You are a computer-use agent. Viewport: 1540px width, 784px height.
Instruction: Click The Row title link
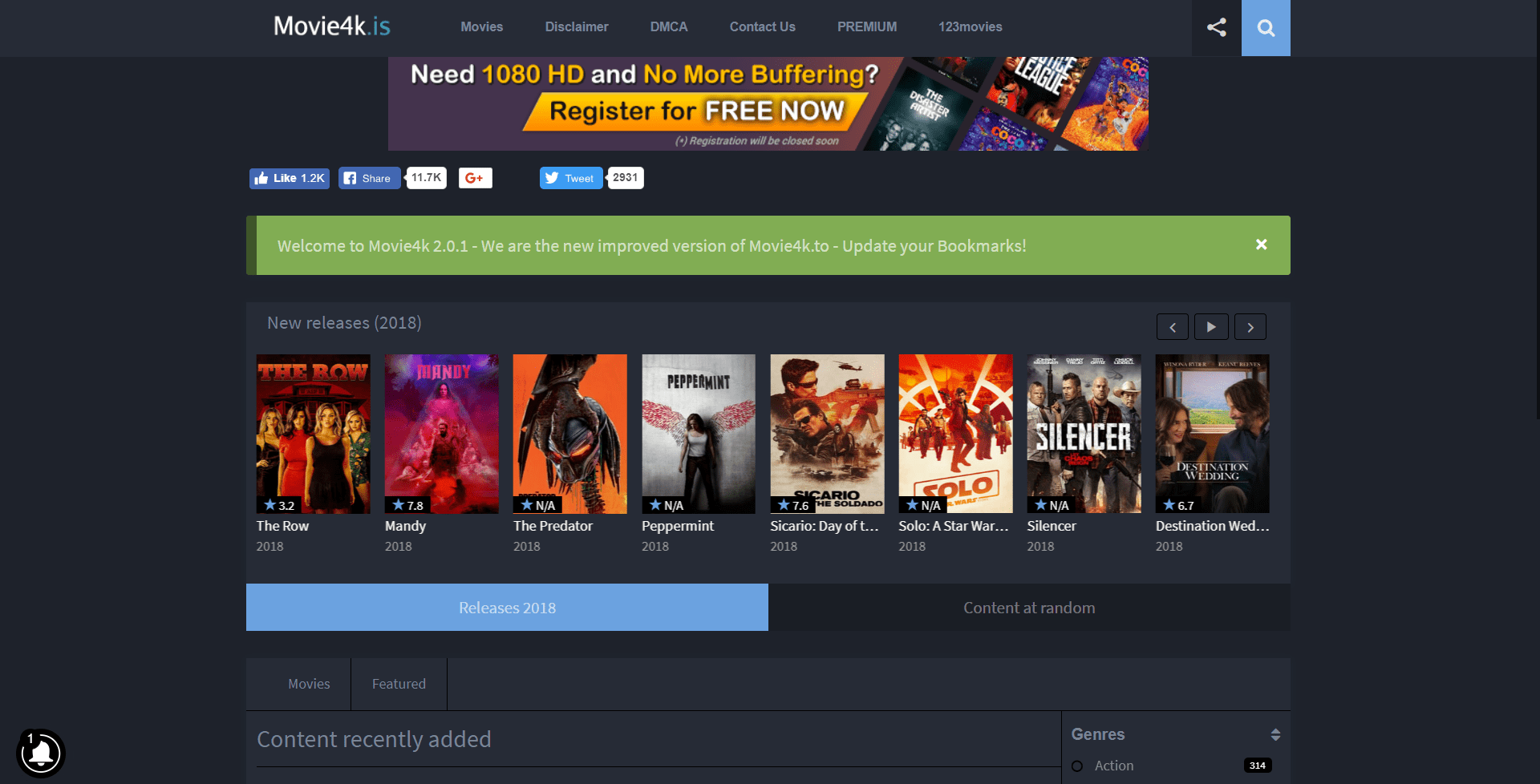point(282,526)
